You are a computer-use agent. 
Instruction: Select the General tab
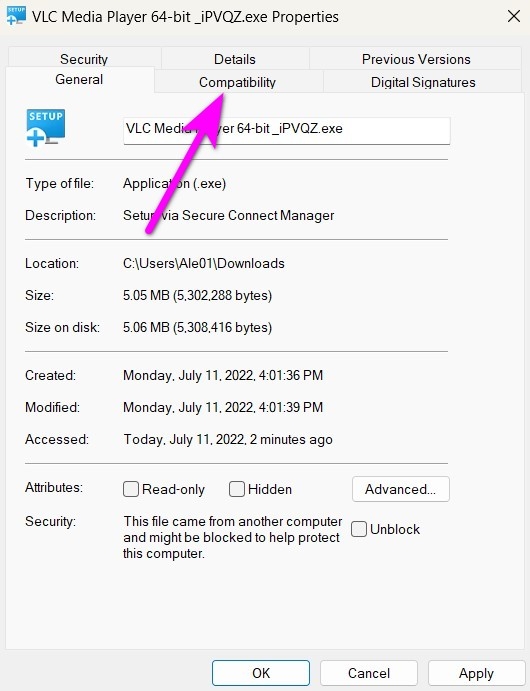(79, 79)
